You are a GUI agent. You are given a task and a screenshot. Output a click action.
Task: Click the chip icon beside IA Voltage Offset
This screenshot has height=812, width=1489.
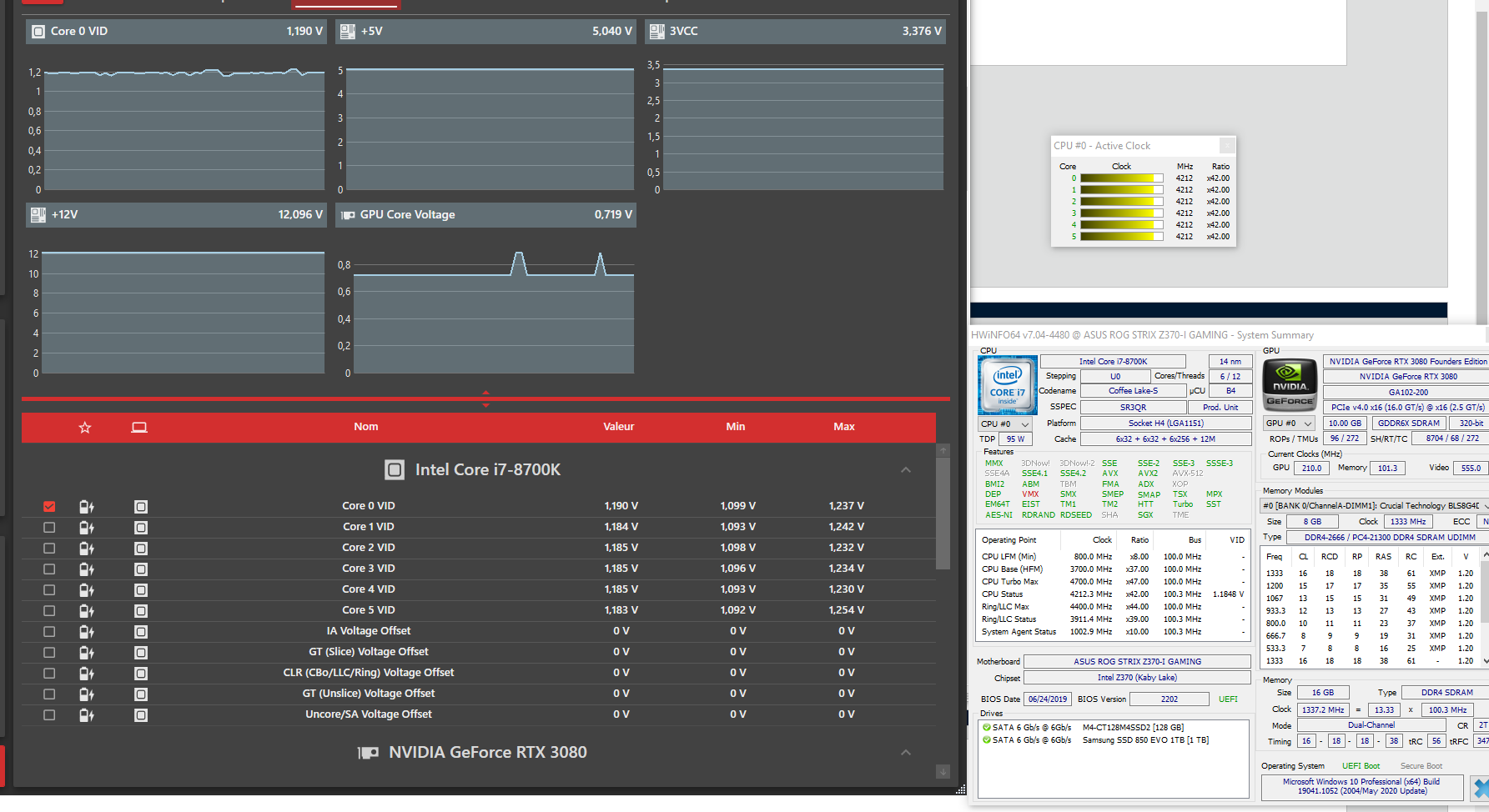[141, 632]
